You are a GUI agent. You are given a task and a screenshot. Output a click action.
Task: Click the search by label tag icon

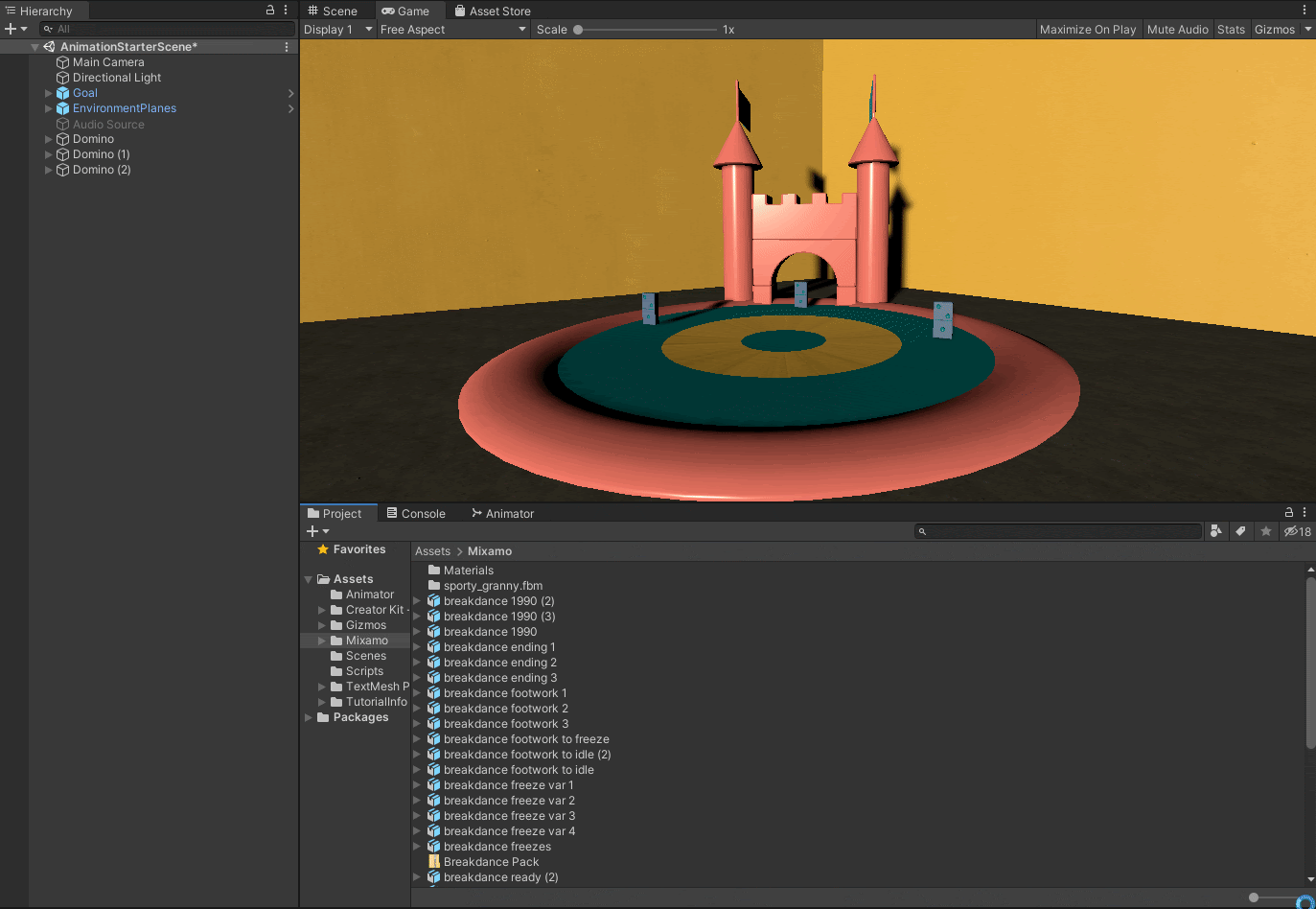tap(1240, 531)
